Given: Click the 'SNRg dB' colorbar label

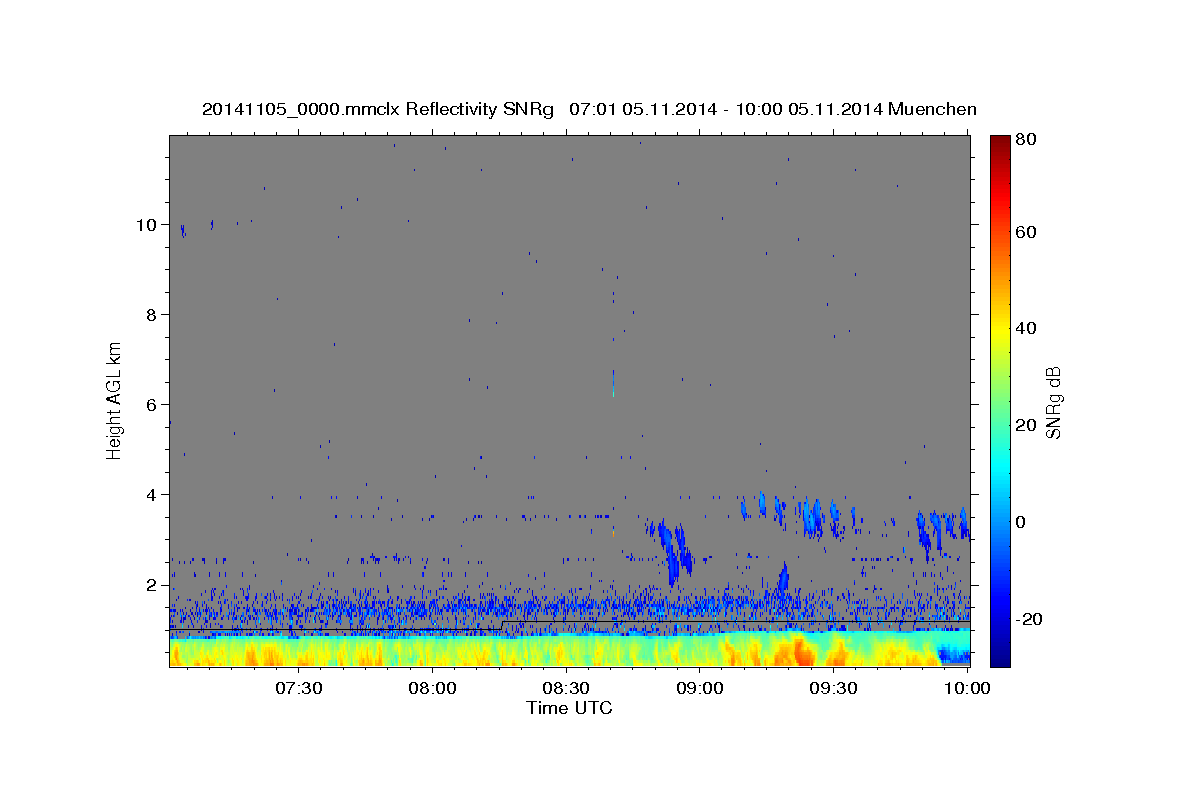Looking at the screenshot, I should coord(1053,402).
